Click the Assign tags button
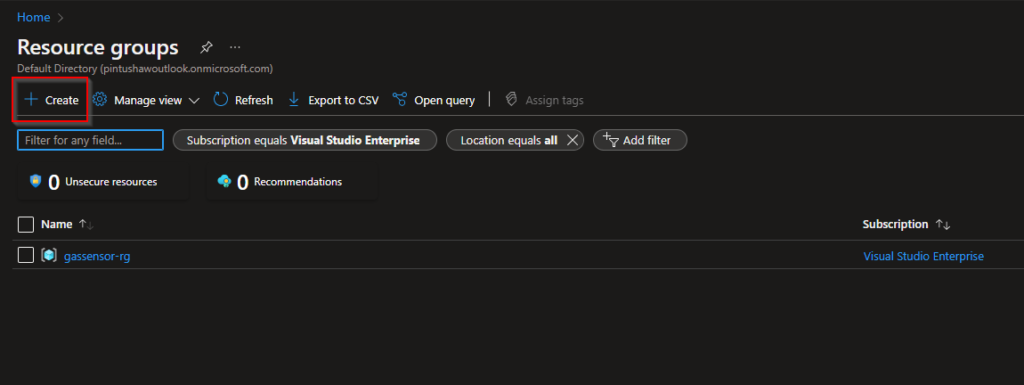The width and height of the screenshot is (1024, 385). [x=544, y=100]
